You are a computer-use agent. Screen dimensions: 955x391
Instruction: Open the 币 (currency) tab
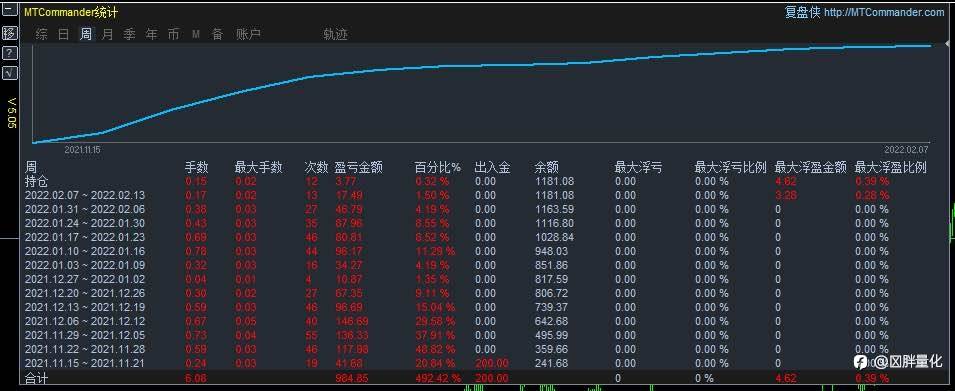coord(174,35)
